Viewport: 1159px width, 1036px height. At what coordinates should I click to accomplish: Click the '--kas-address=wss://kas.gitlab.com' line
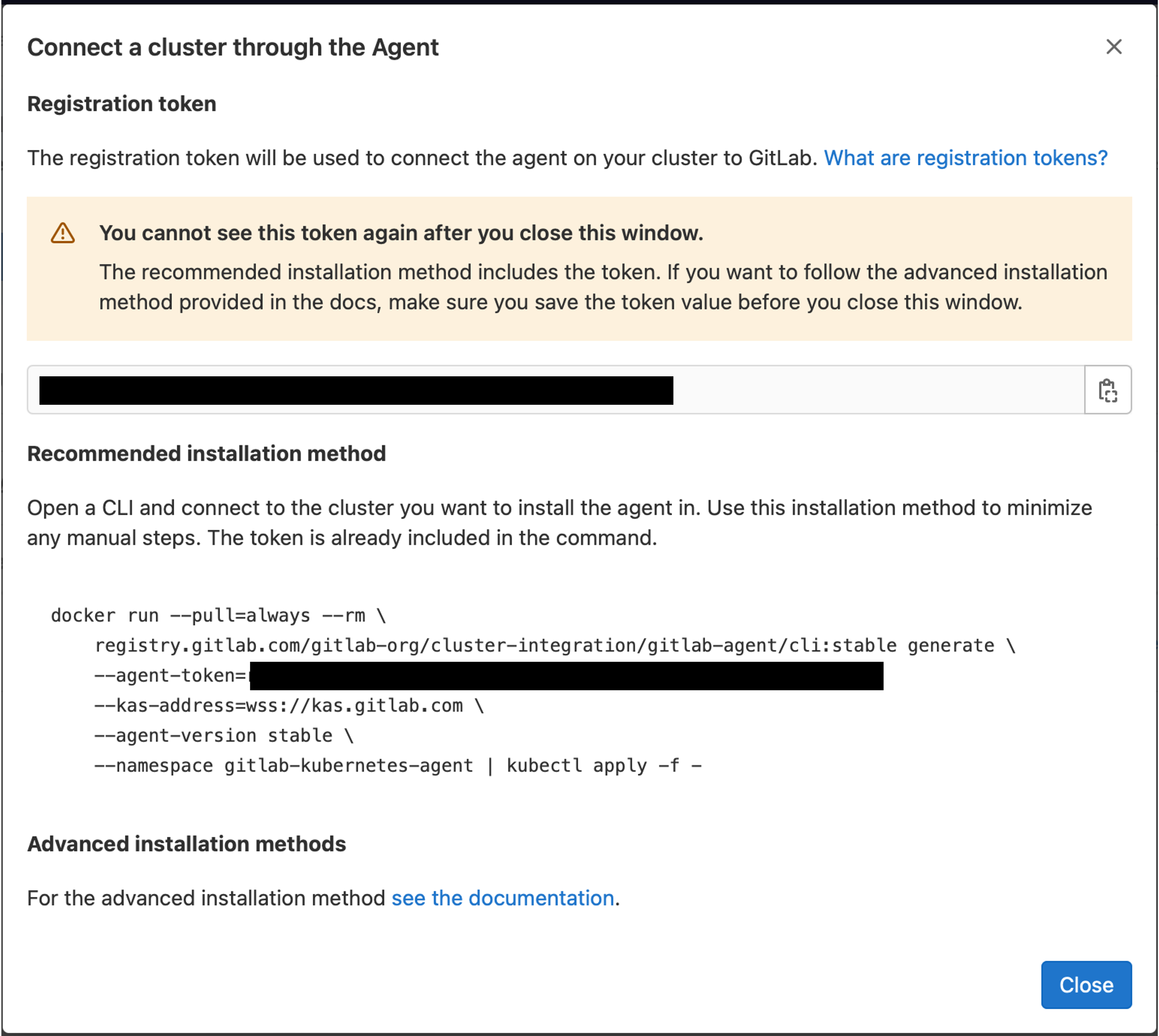tap(289, 706)
